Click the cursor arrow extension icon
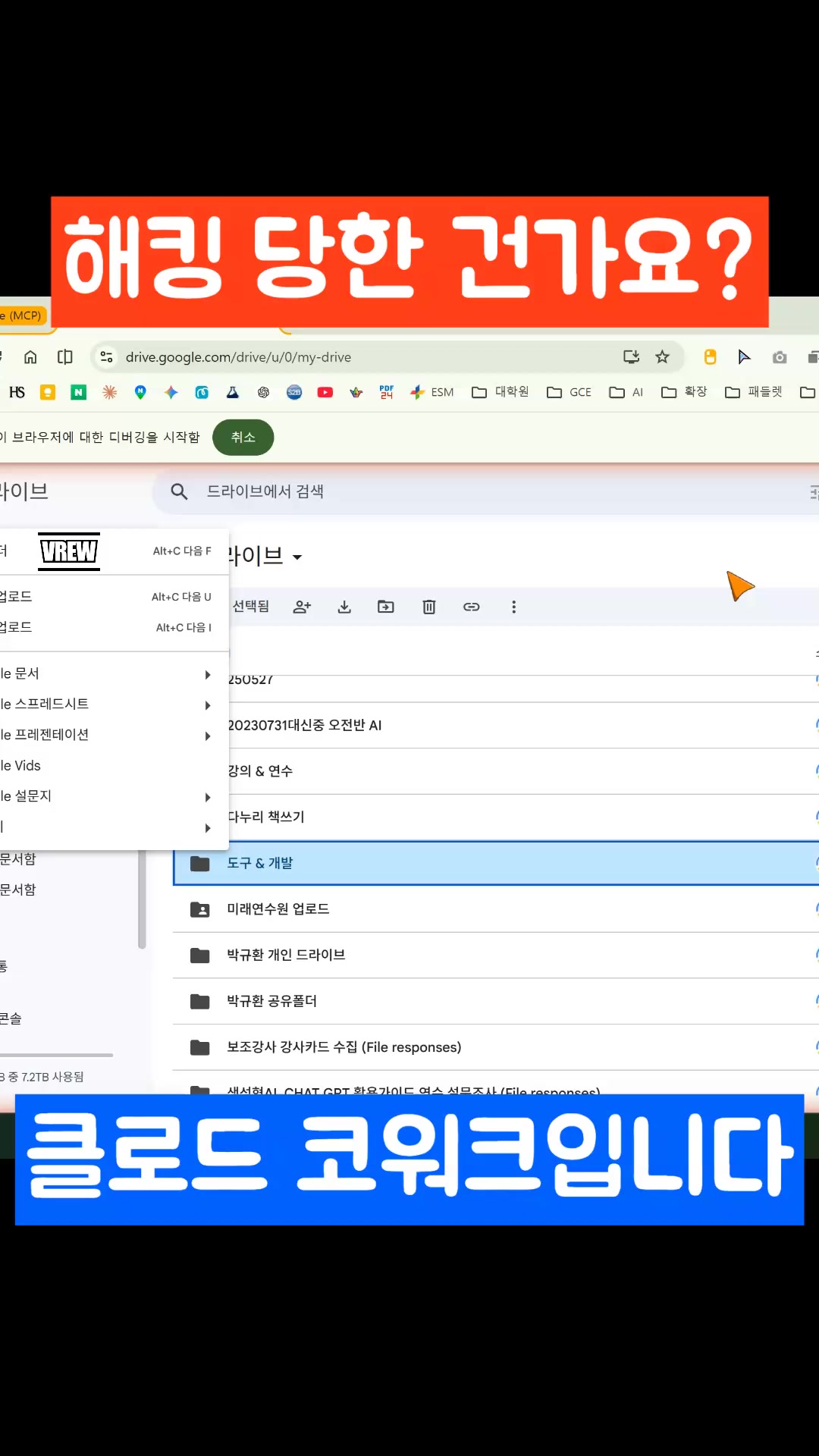 click(744, 357)
